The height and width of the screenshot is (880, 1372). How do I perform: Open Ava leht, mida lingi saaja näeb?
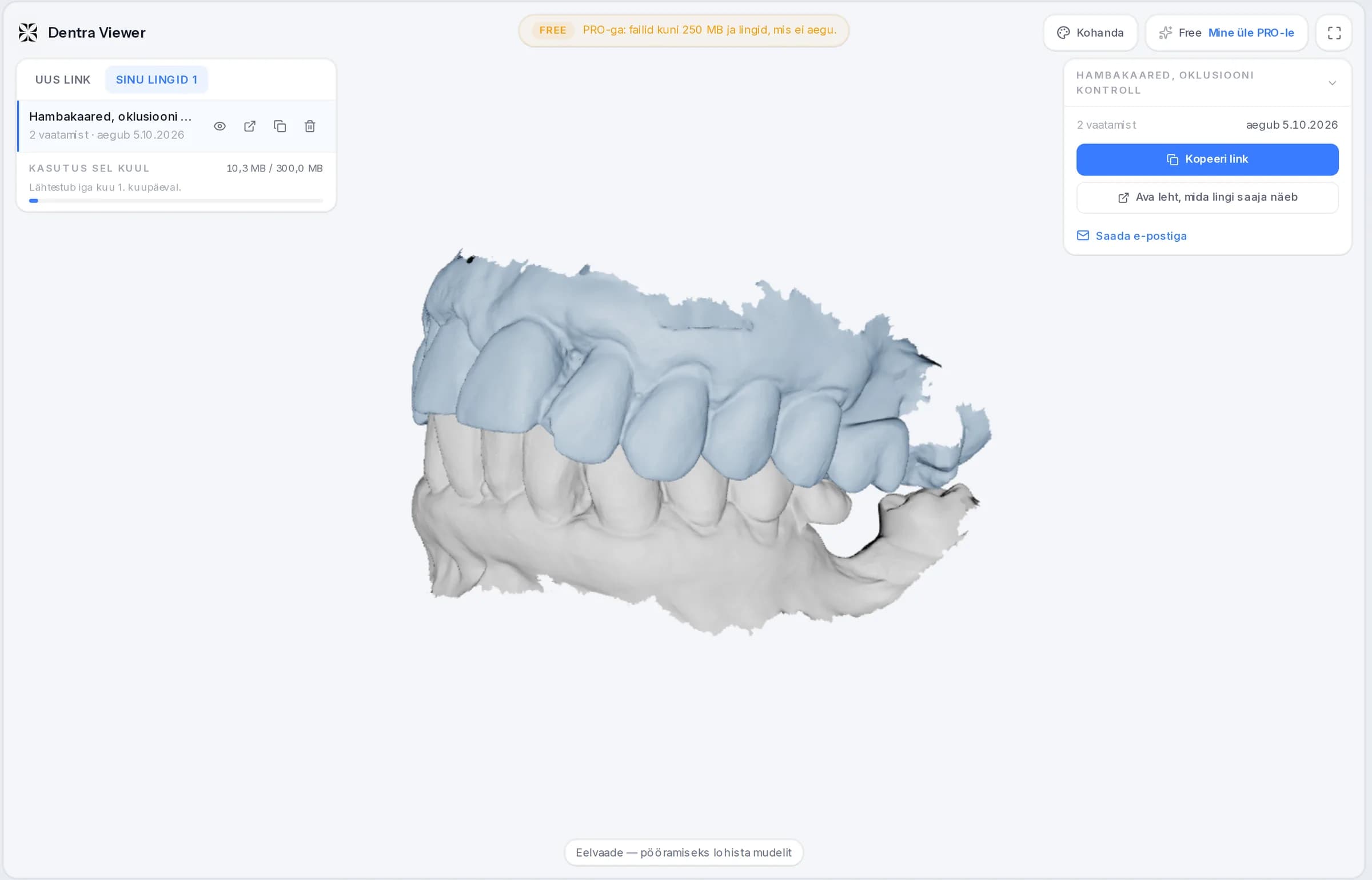coord(1207,198)
